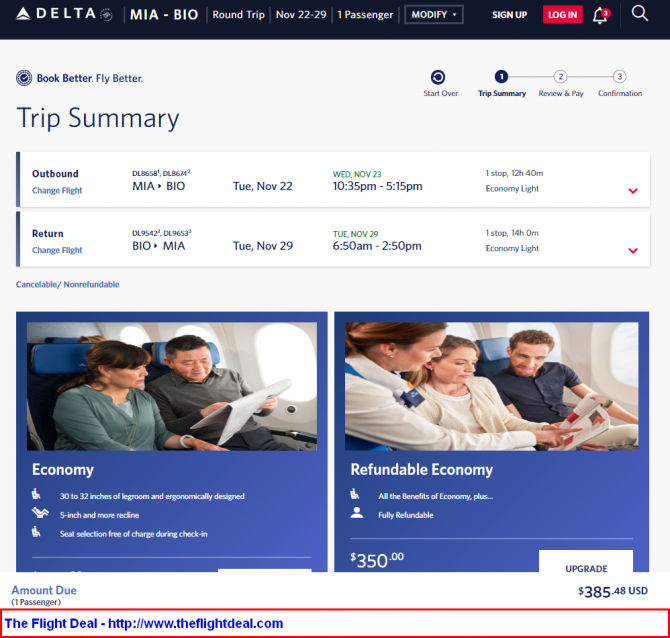Click return time 6:50am - 2:50pm
This screenshot has height=638, width=670.
(377, 246)
